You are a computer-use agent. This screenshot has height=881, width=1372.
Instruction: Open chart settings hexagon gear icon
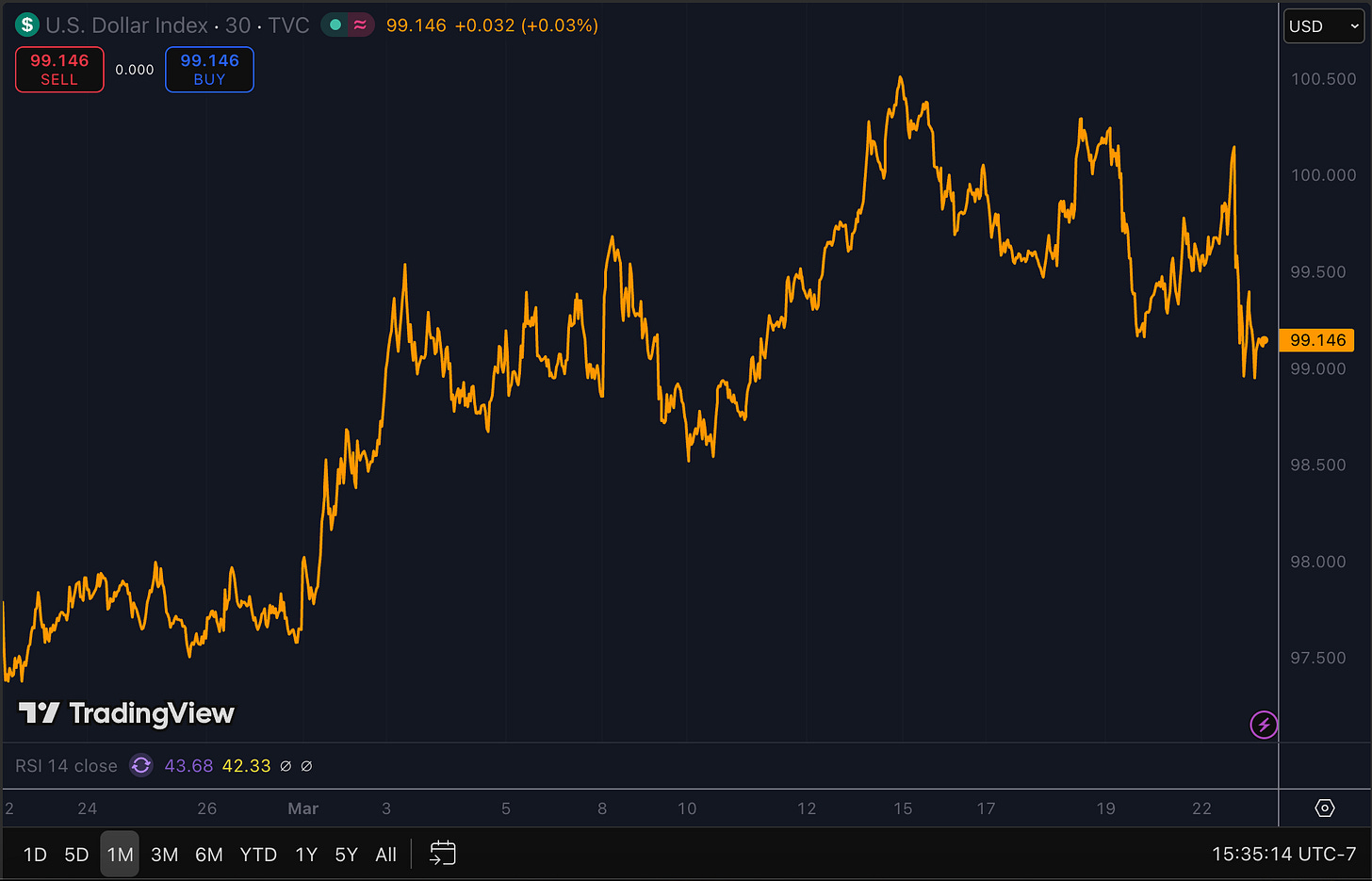point(1325,808)
